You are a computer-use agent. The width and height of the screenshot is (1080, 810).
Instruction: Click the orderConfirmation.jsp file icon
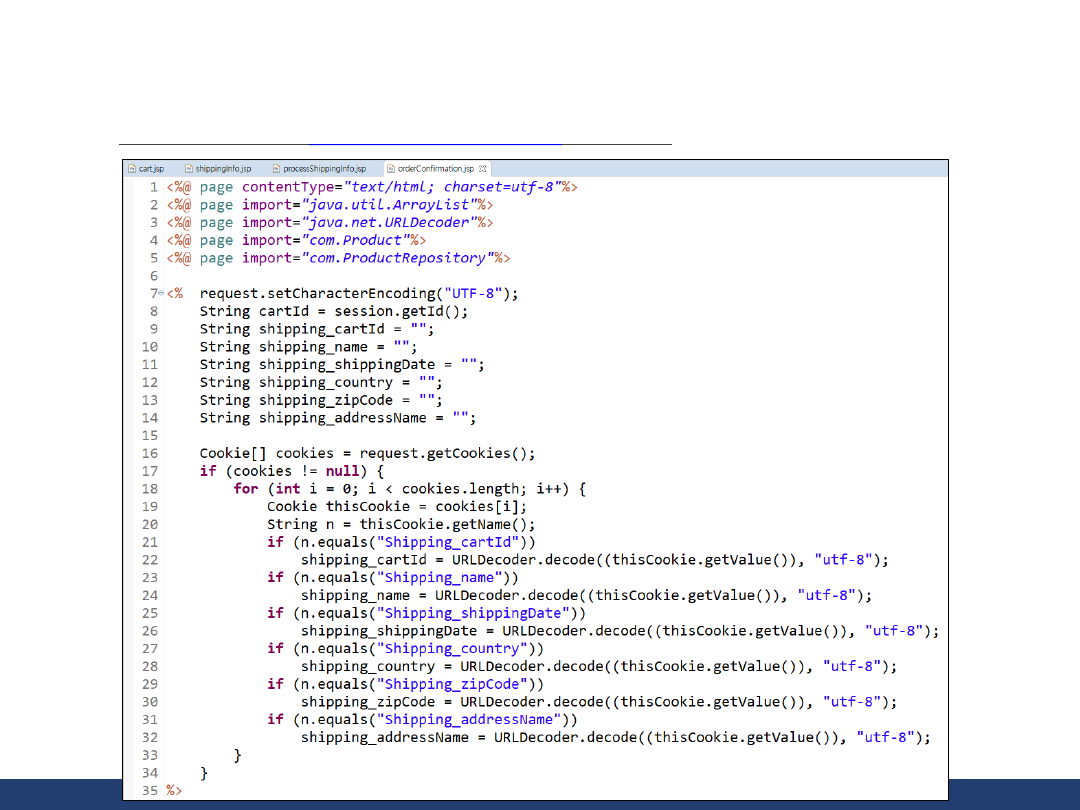pyautogui.click(x=390, y=169)
